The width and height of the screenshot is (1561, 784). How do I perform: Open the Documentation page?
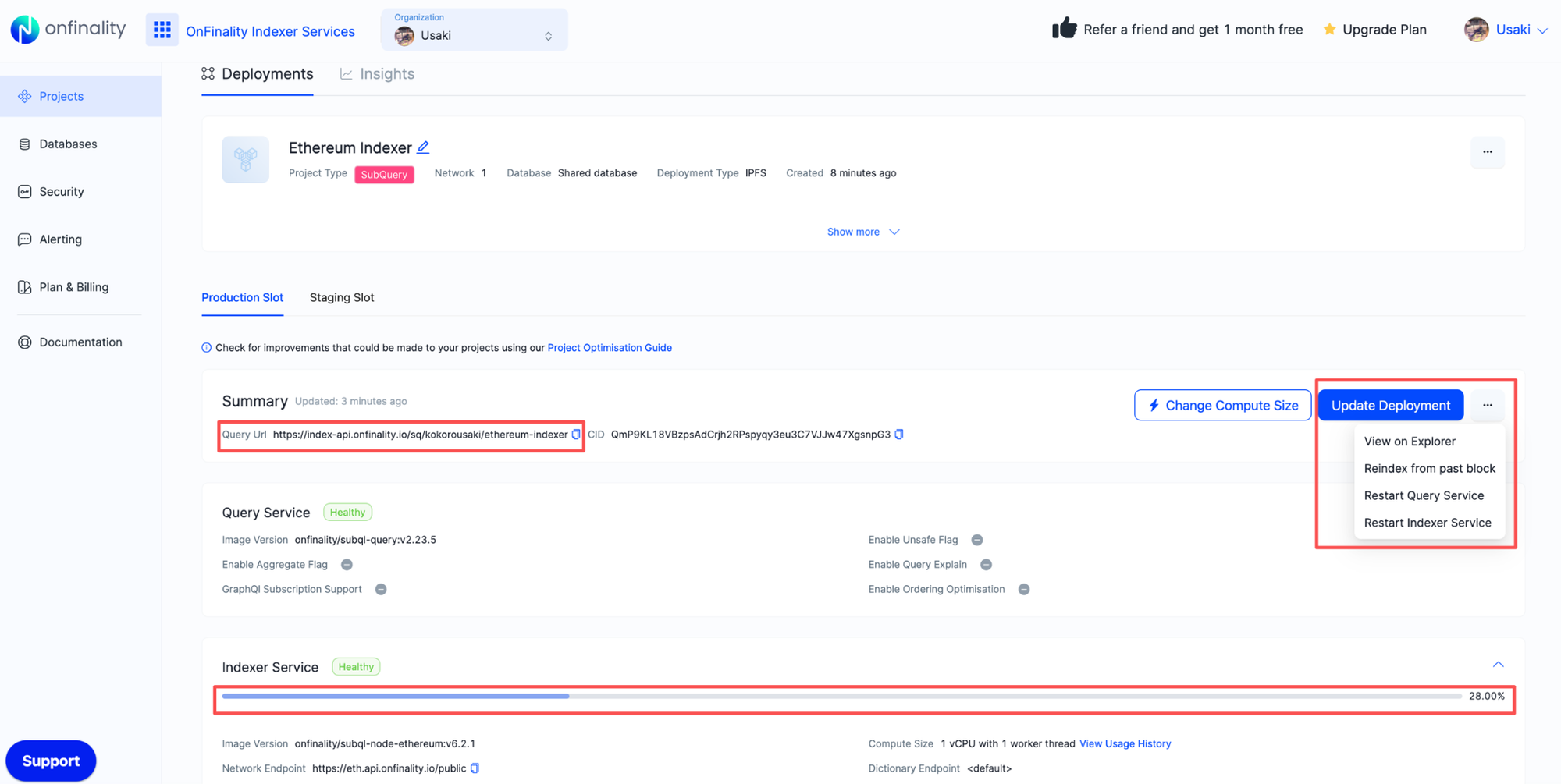(x=80, y=342)
